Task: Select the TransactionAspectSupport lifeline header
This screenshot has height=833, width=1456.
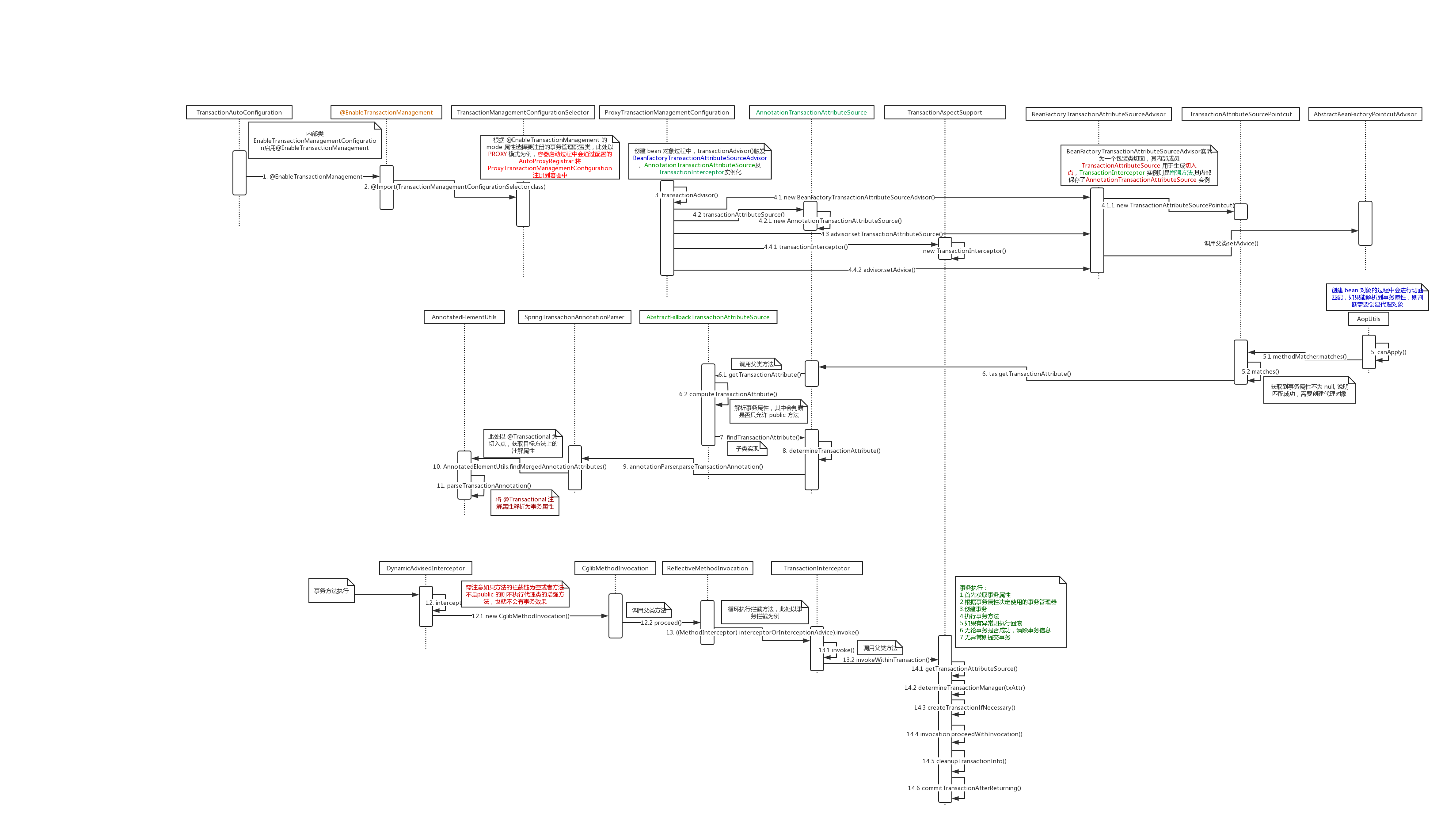Action: point(944,112)
